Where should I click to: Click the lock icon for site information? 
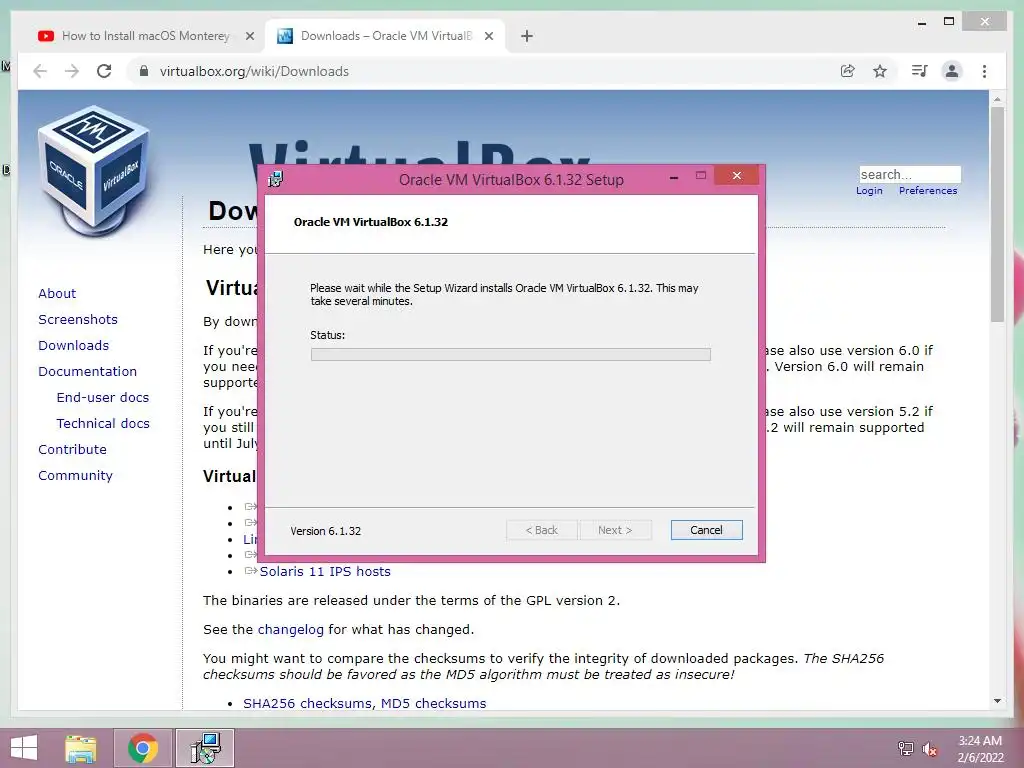pyautogui.click(x=144, y=71)
